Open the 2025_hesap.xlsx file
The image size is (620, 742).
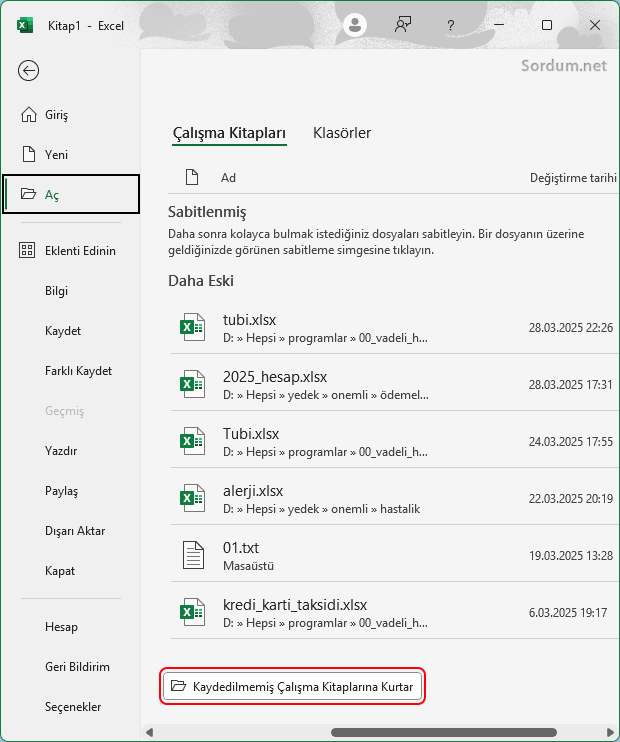click(394, 384)
